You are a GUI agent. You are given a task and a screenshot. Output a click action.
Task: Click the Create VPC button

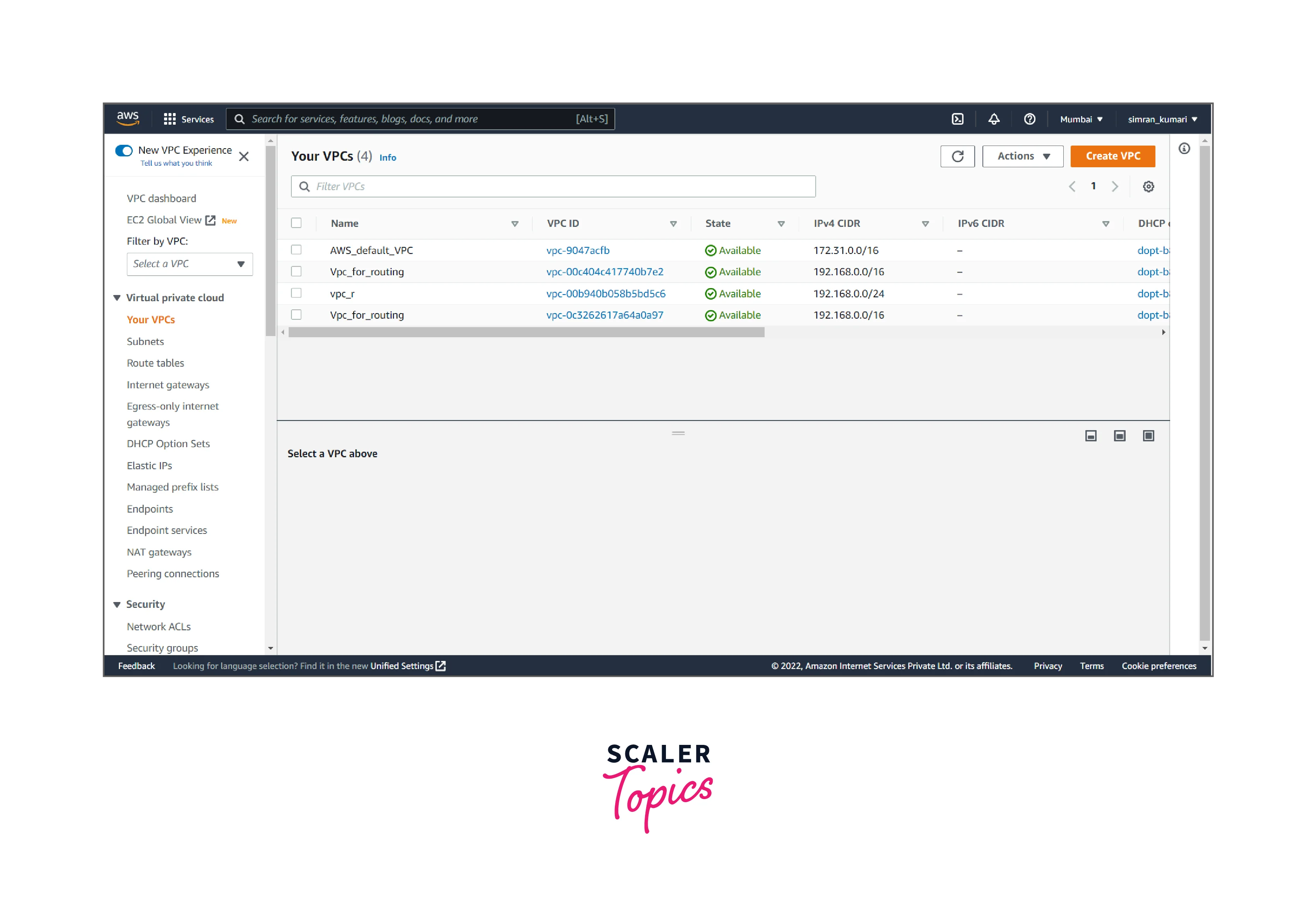[x=1112, y=156]
